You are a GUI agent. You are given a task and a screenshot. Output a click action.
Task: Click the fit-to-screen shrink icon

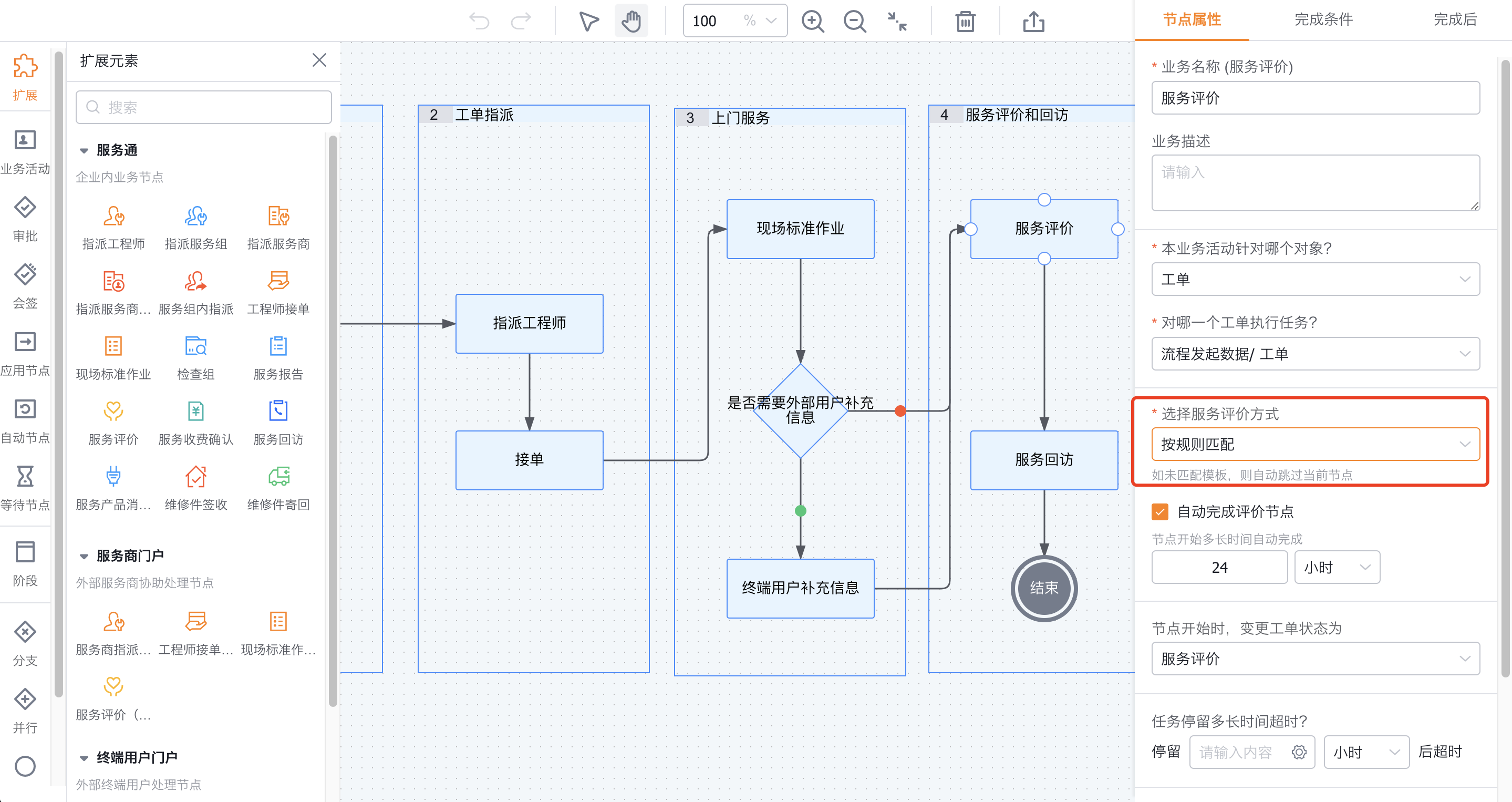(x=897, y=22)
